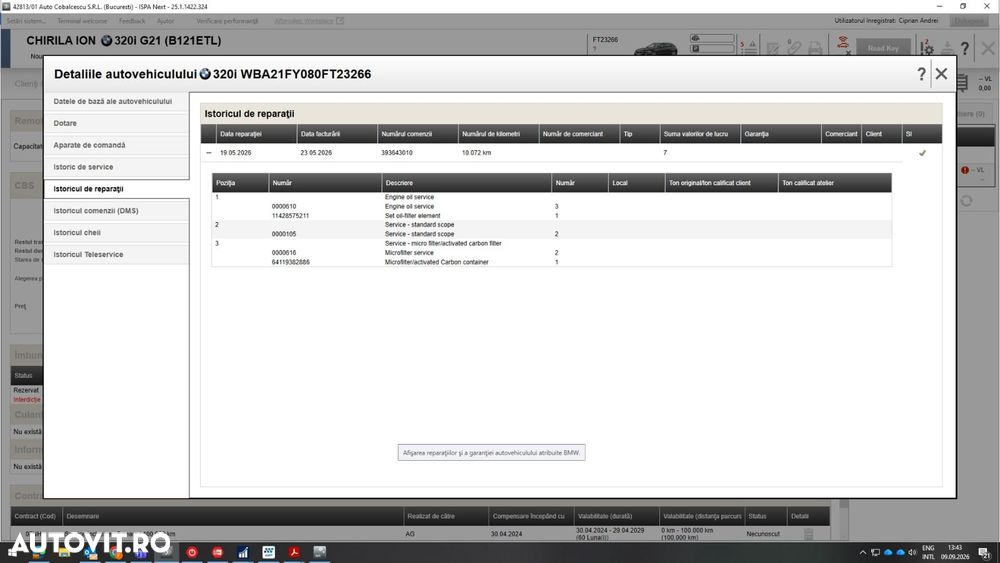1000x563 pixels.
Task: Open the red square app in taskbar
Action: tap(217, 552)
